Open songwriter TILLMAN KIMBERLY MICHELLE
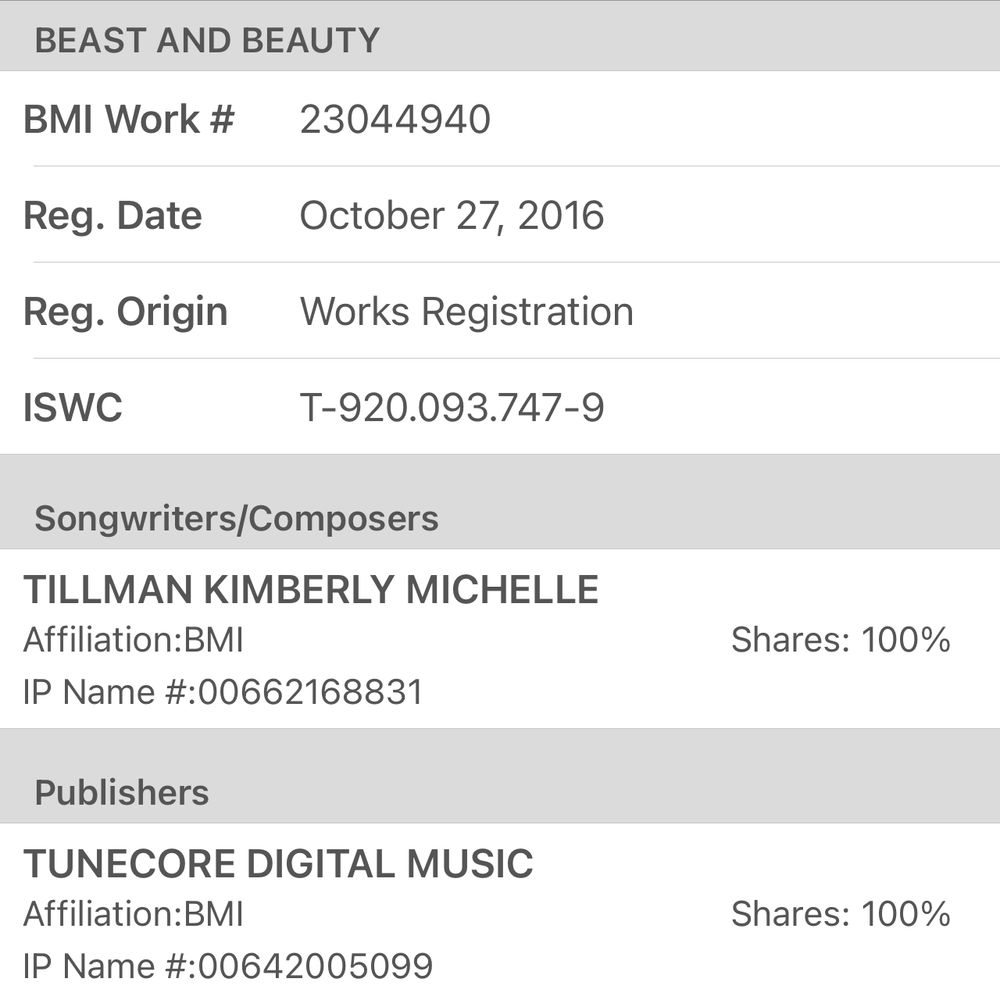The image size is (1000, 1000). click(311, 590)
